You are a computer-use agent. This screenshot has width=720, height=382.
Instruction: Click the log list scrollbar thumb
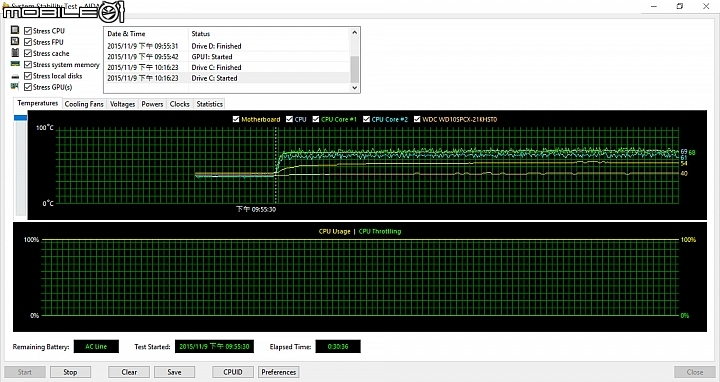click(x=354, y=69)
